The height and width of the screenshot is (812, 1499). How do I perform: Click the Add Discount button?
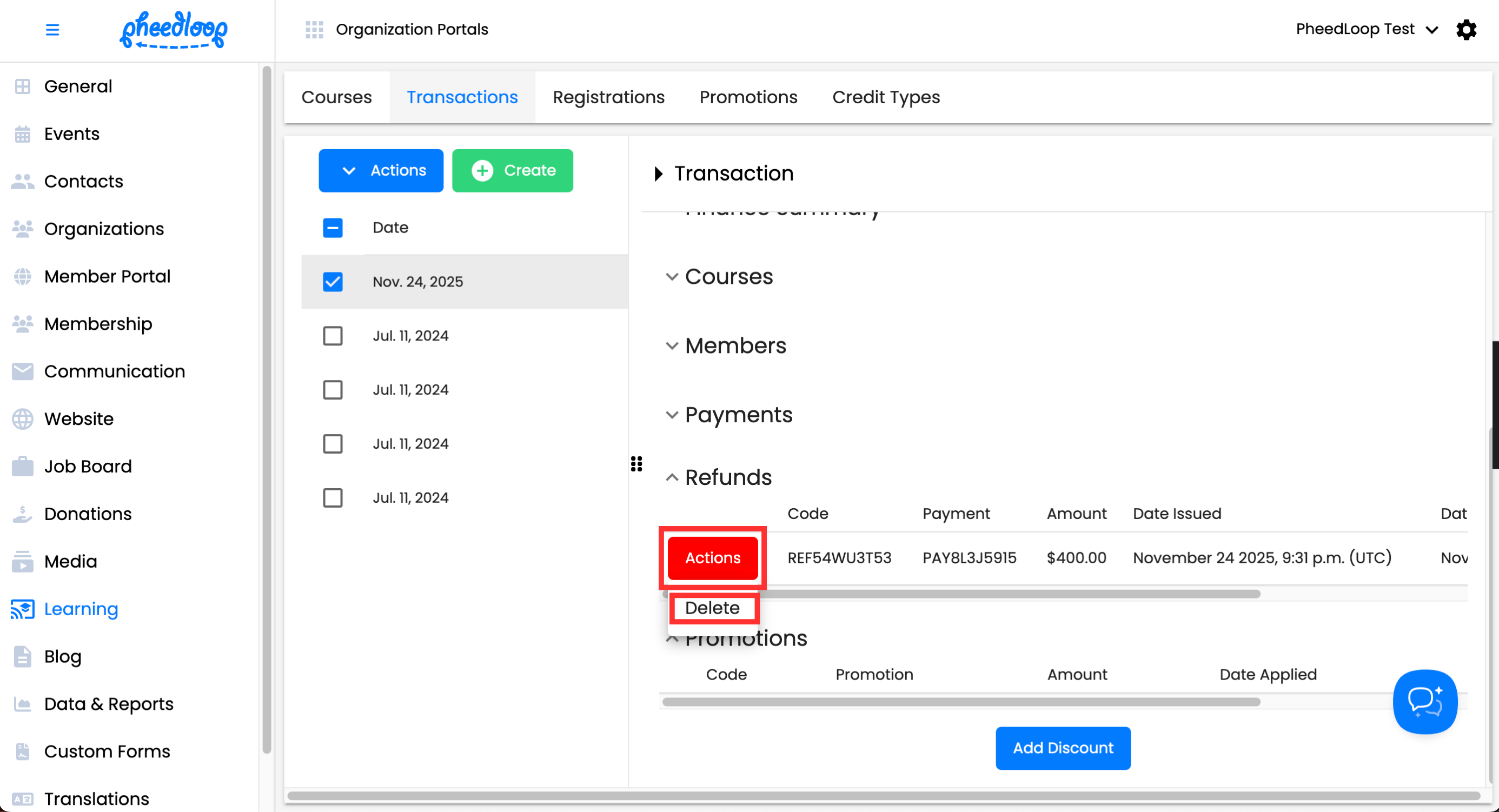coord(1063,748)
